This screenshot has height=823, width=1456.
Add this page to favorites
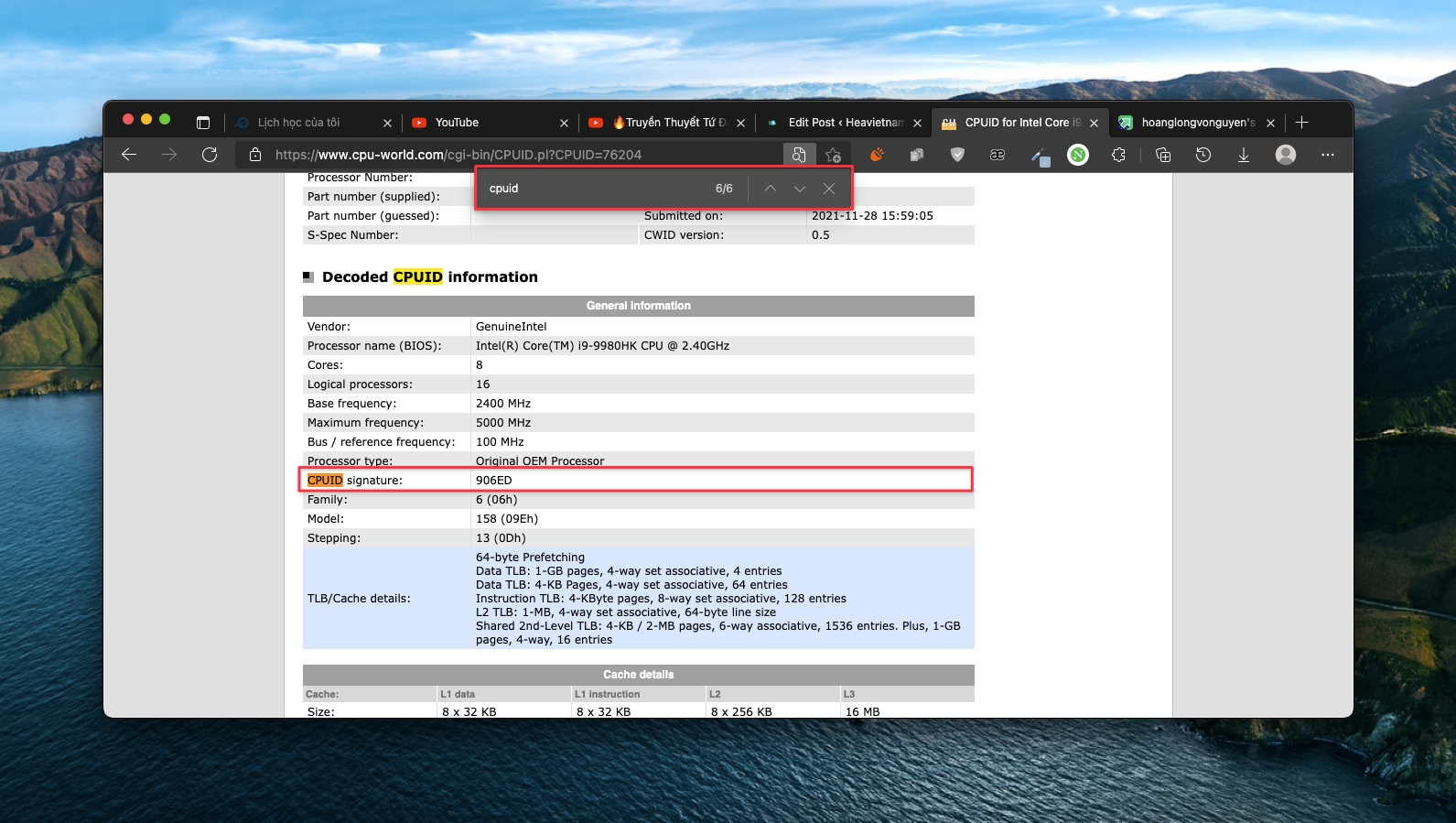tap(833, 155)
